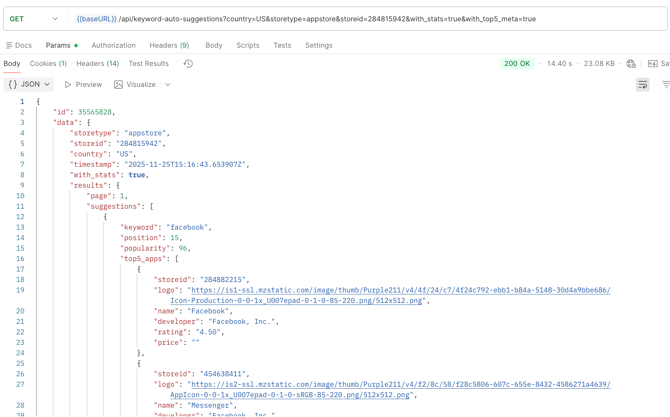
Task: Open the Cookies (1) response tab
Action: pos(48,64)
